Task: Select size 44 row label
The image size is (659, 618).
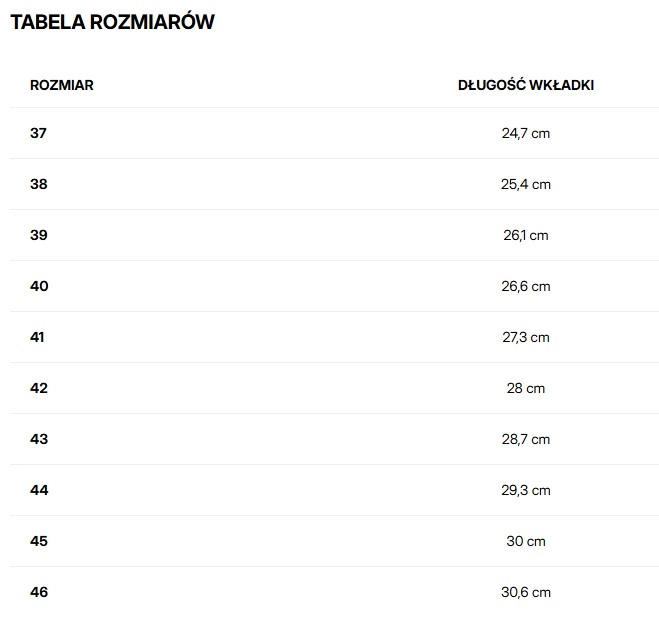Action: click(x=39, y=490)
